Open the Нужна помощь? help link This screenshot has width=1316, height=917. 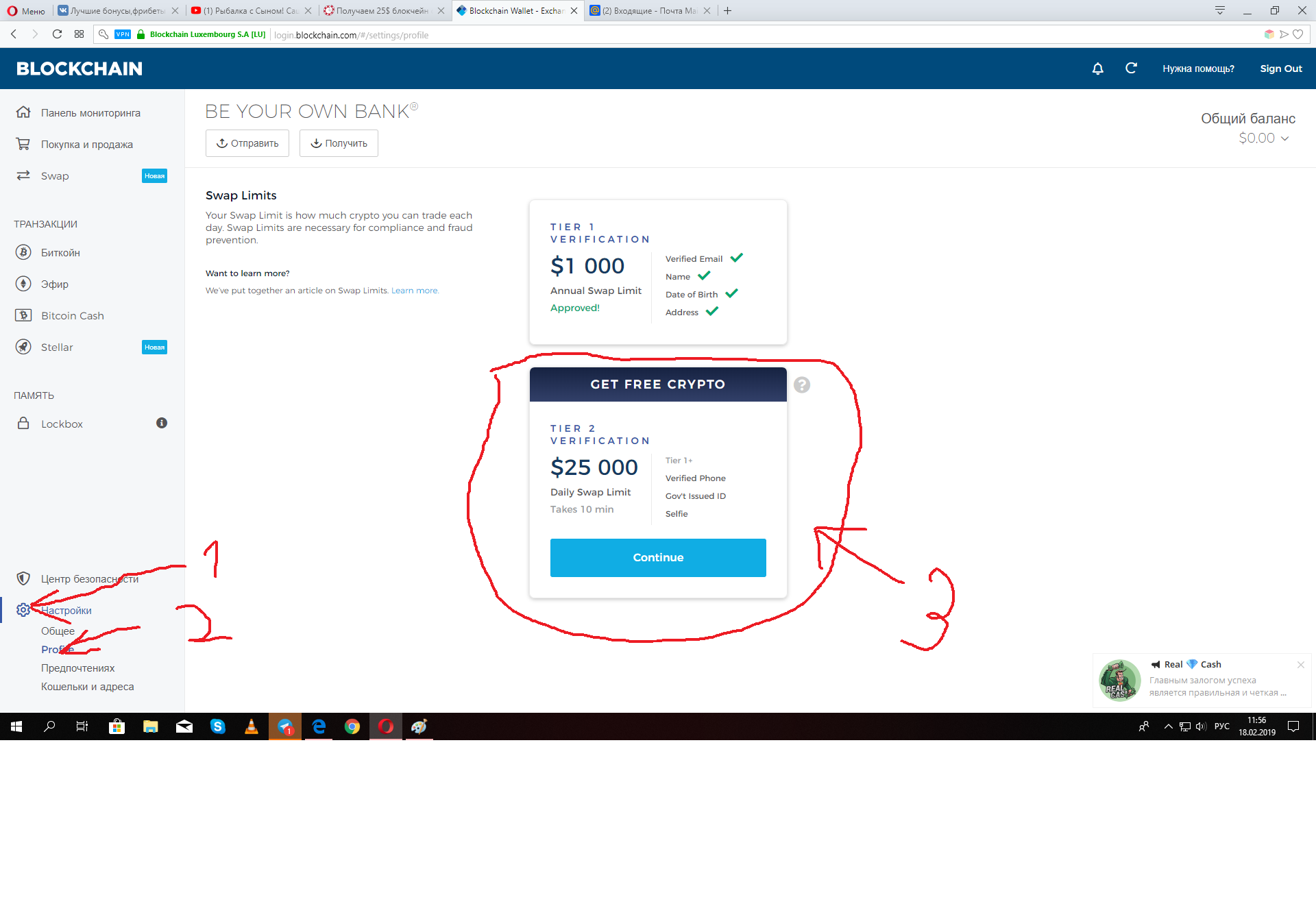coord(1198,69)
